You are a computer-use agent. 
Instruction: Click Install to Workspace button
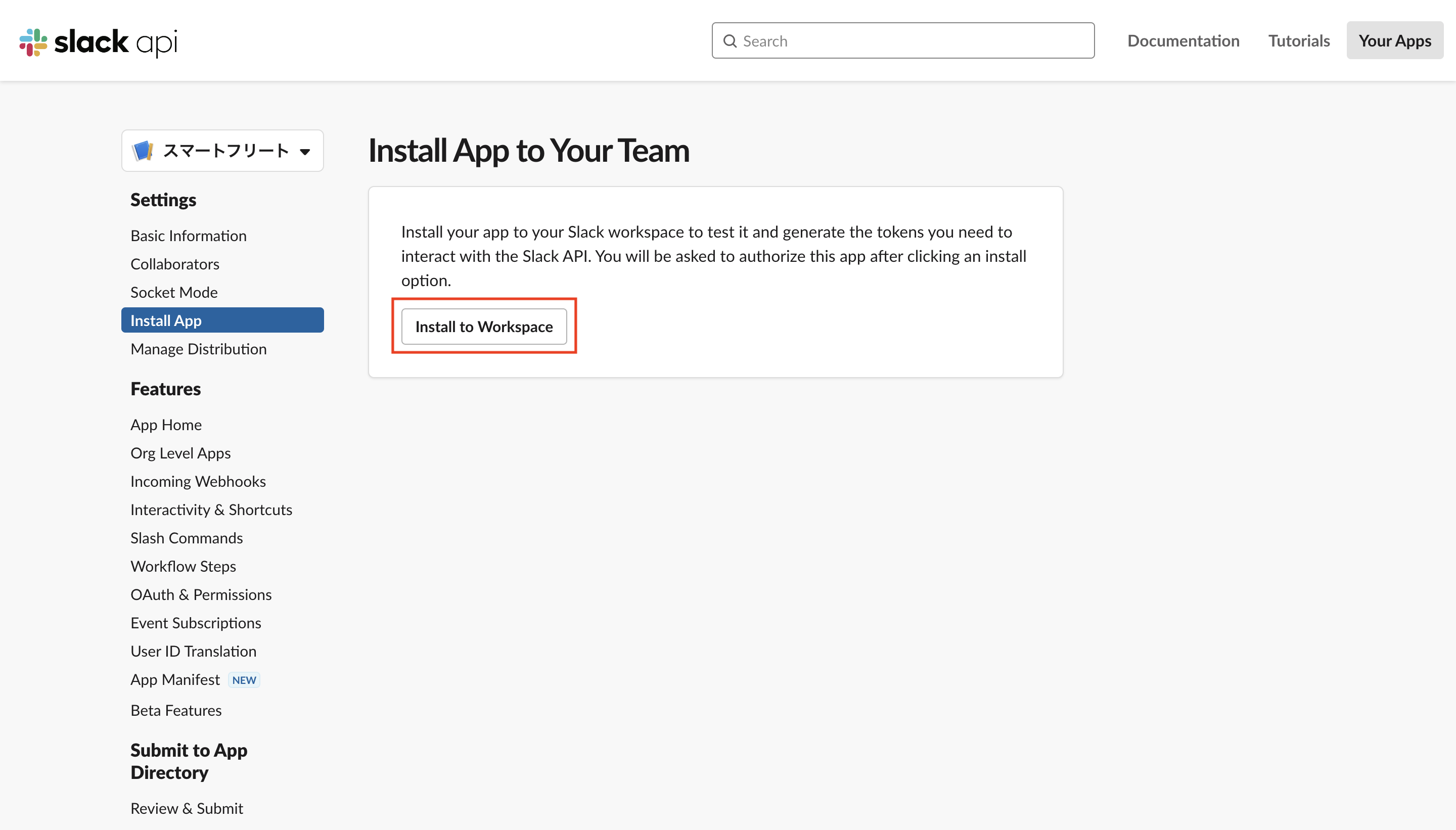coord(483,327)
